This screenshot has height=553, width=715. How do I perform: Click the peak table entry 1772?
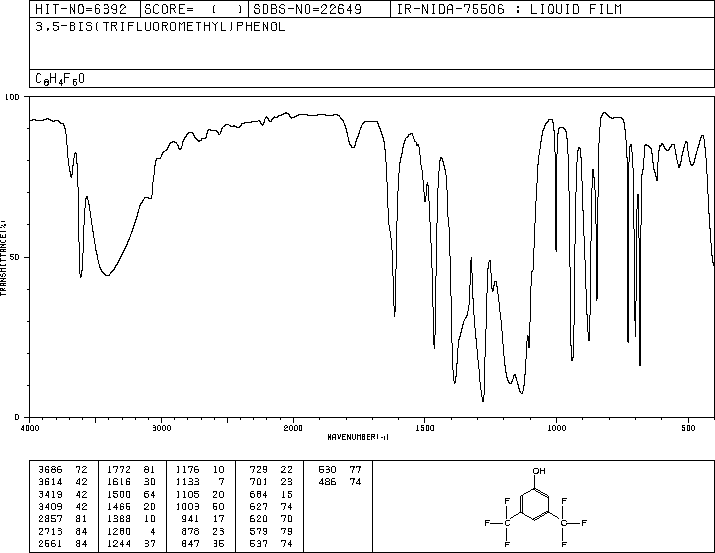[119, 470]
